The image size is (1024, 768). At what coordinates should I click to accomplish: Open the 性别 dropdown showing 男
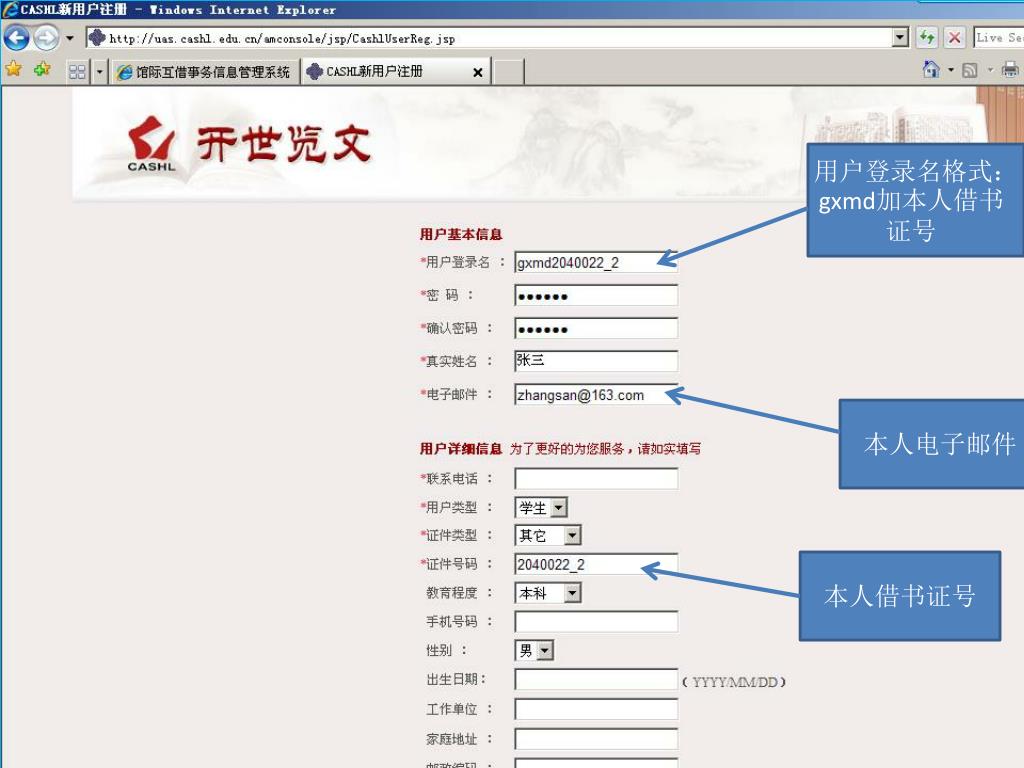(x=534, y=650)
